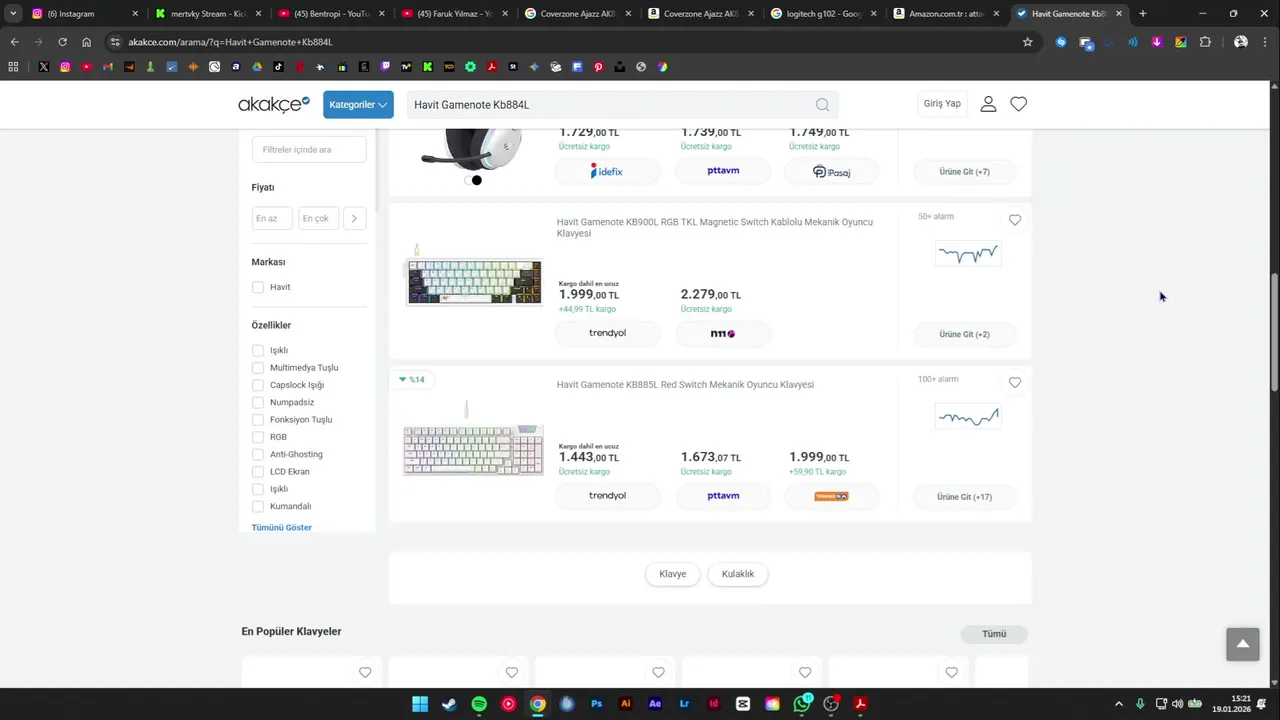The image size is (1280, 720).
Task: Check the Havit brand filter
Action: point(258,287)
